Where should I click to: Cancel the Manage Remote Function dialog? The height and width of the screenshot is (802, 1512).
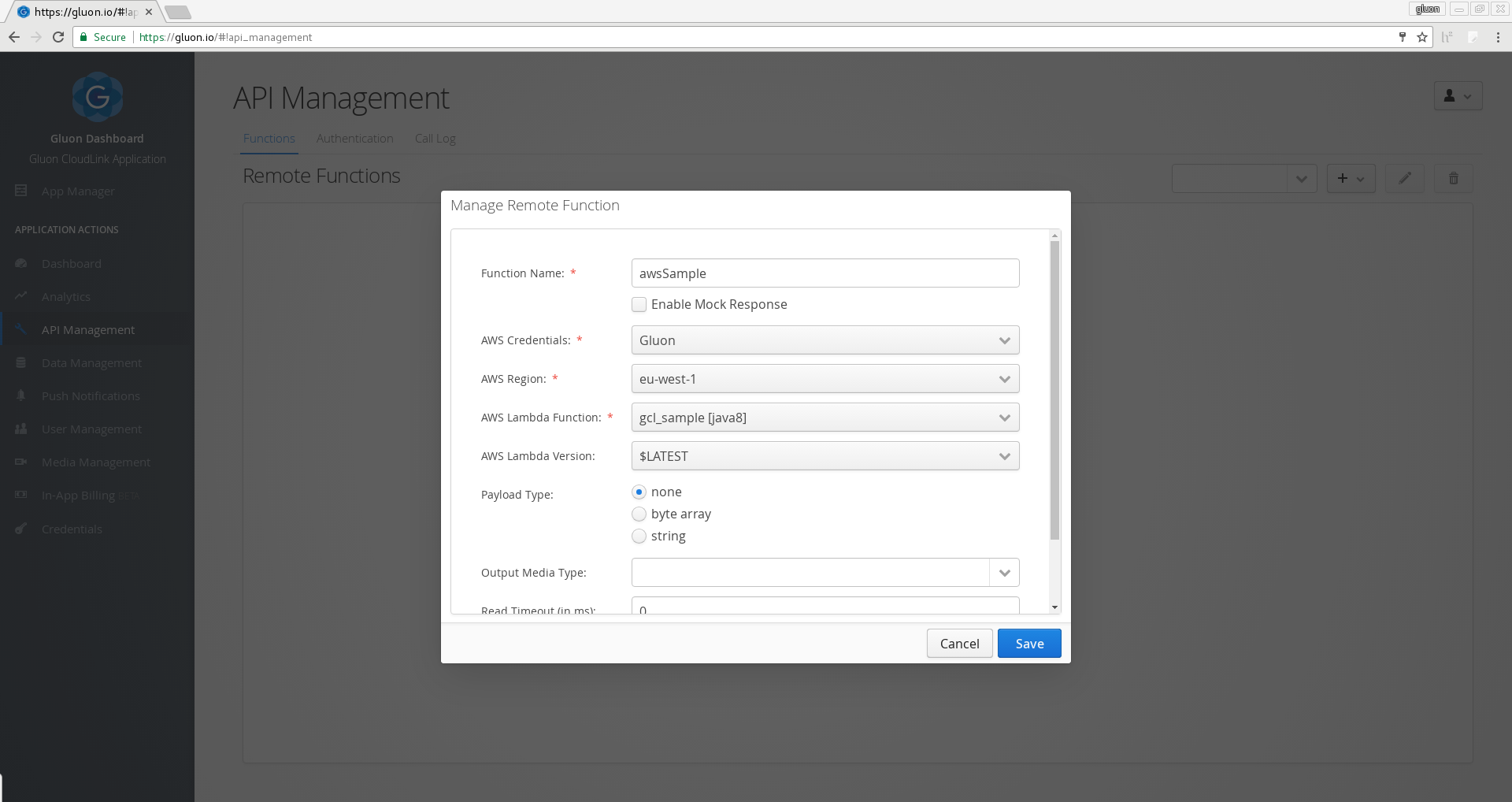point(959,644)
